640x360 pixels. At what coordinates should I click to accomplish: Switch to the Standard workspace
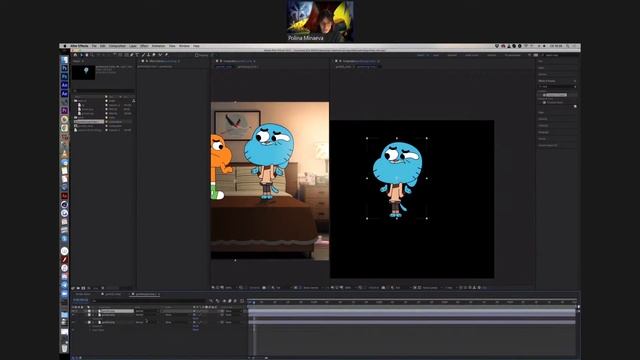[452, 55]
